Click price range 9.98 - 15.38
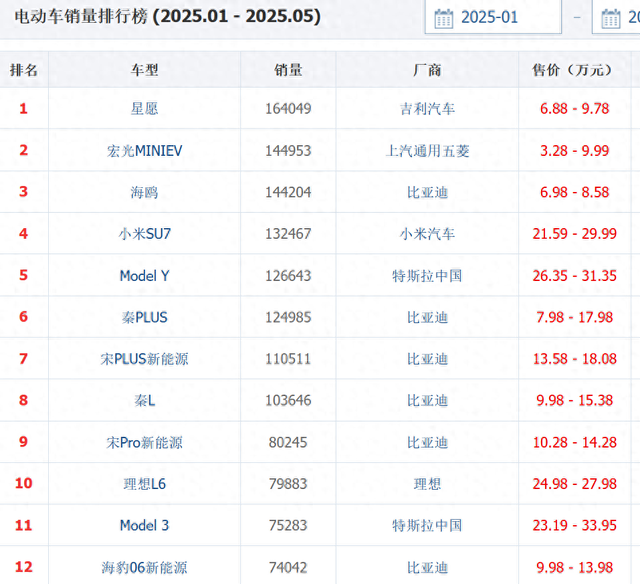Image resolution: width=640 pixels, height=584 pixels. tap(575, 400)
